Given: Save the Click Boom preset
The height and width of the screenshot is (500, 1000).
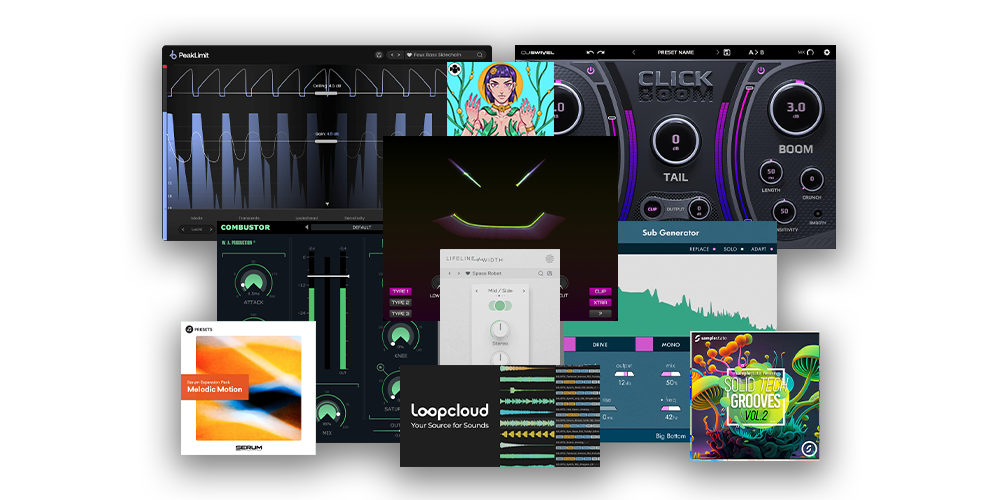Looking at the screenshot, I should coord(727,52).
